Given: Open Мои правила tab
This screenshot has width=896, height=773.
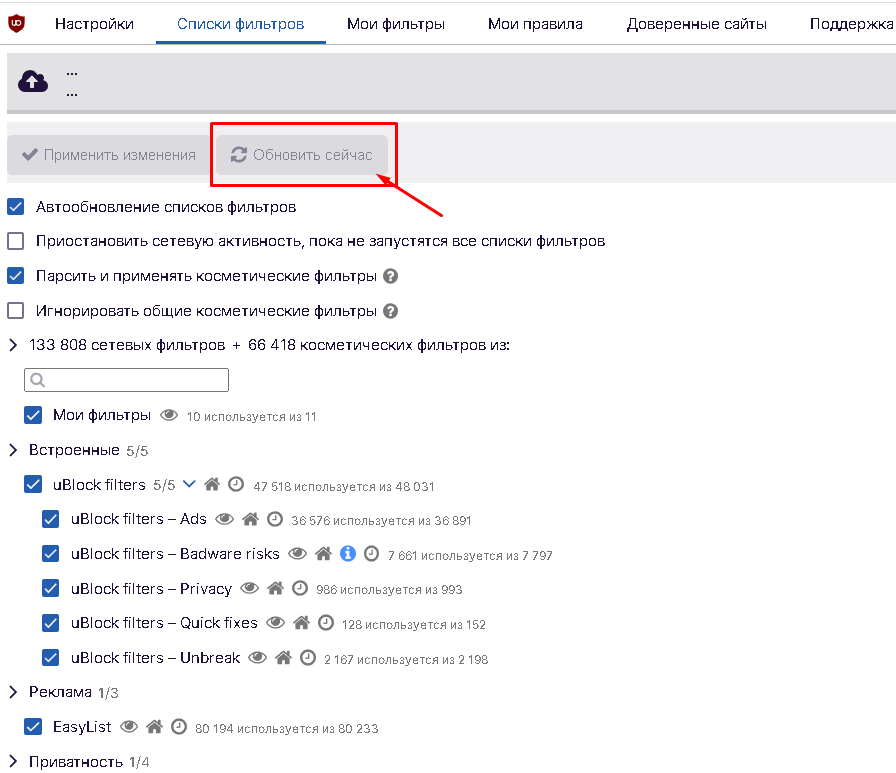Looking at the screenshot, I should pyautogui.click(x=535, y=24).
